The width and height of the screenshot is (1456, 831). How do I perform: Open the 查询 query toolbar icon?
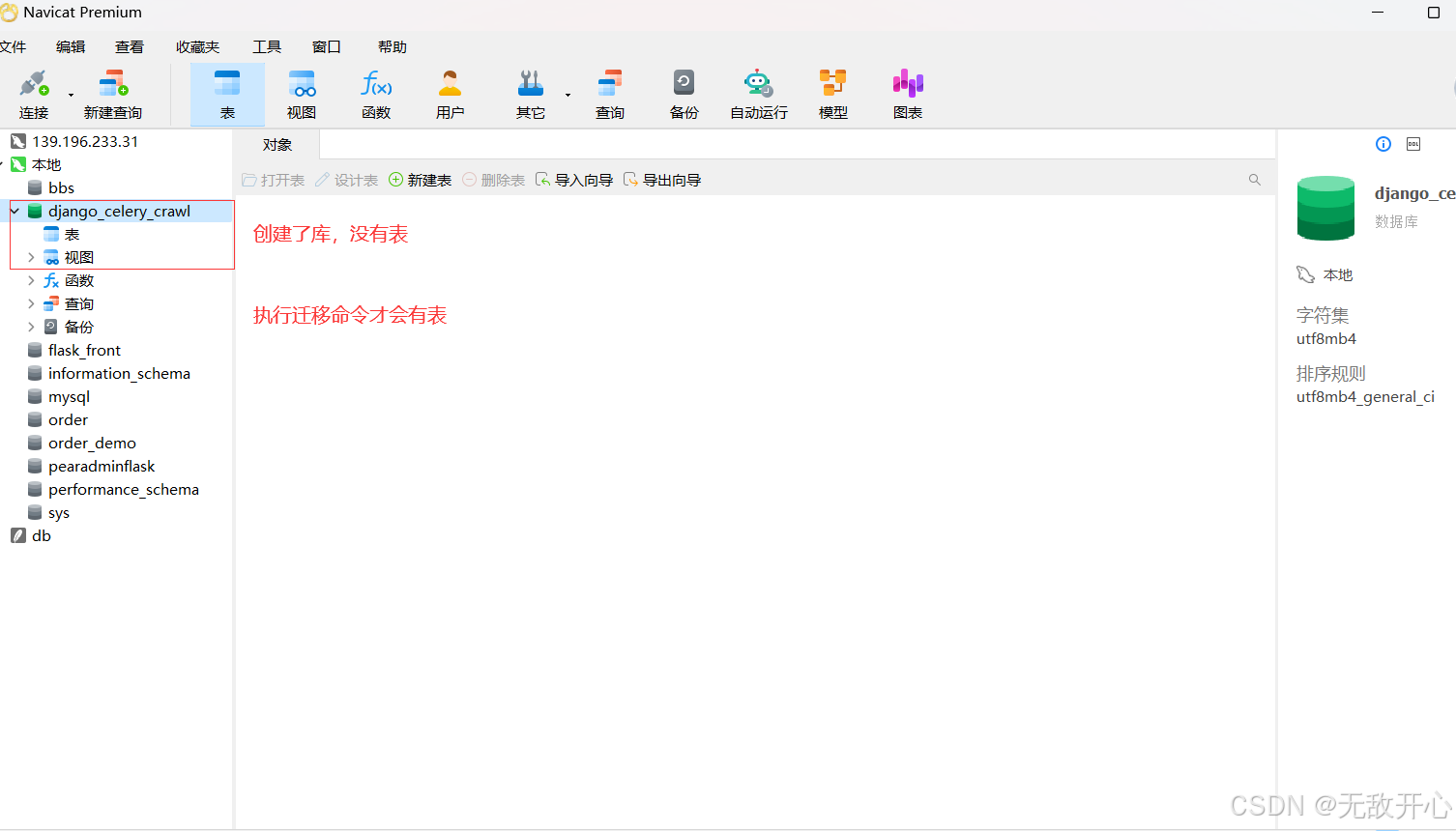click(x=610, y=95)
